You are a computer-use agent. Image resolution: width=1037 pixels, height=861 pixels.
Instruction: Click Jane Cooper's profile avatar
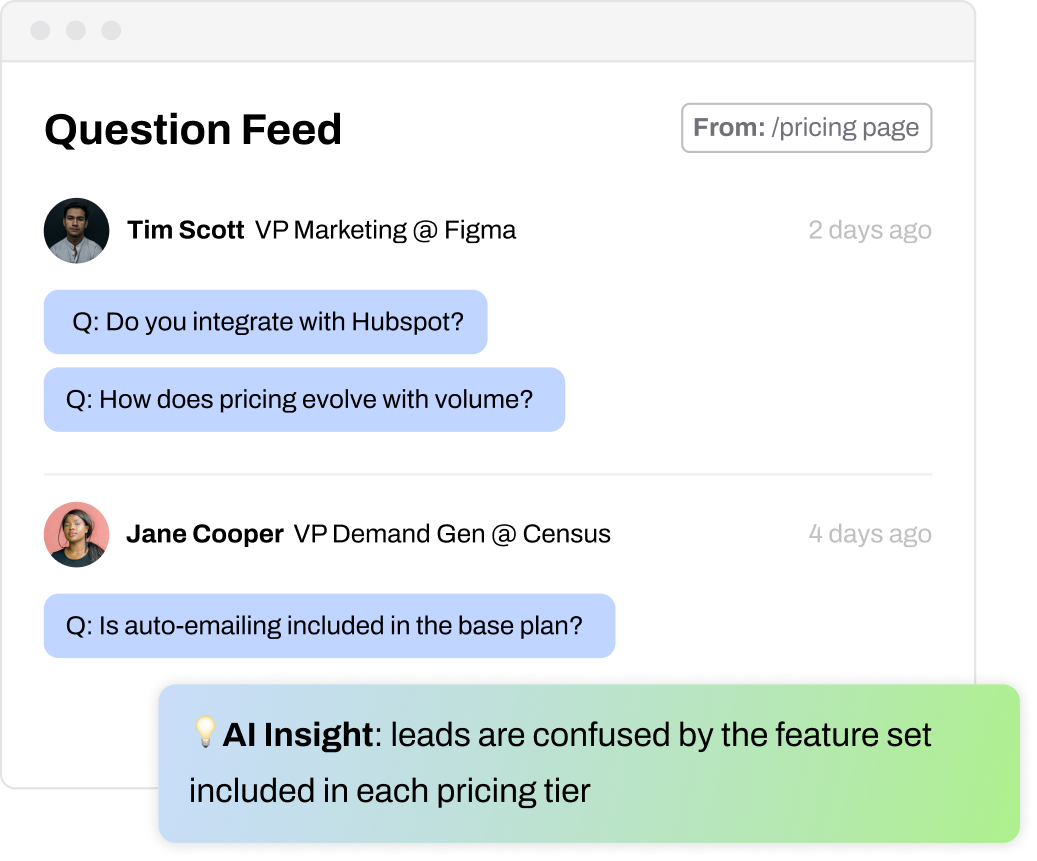76,534
